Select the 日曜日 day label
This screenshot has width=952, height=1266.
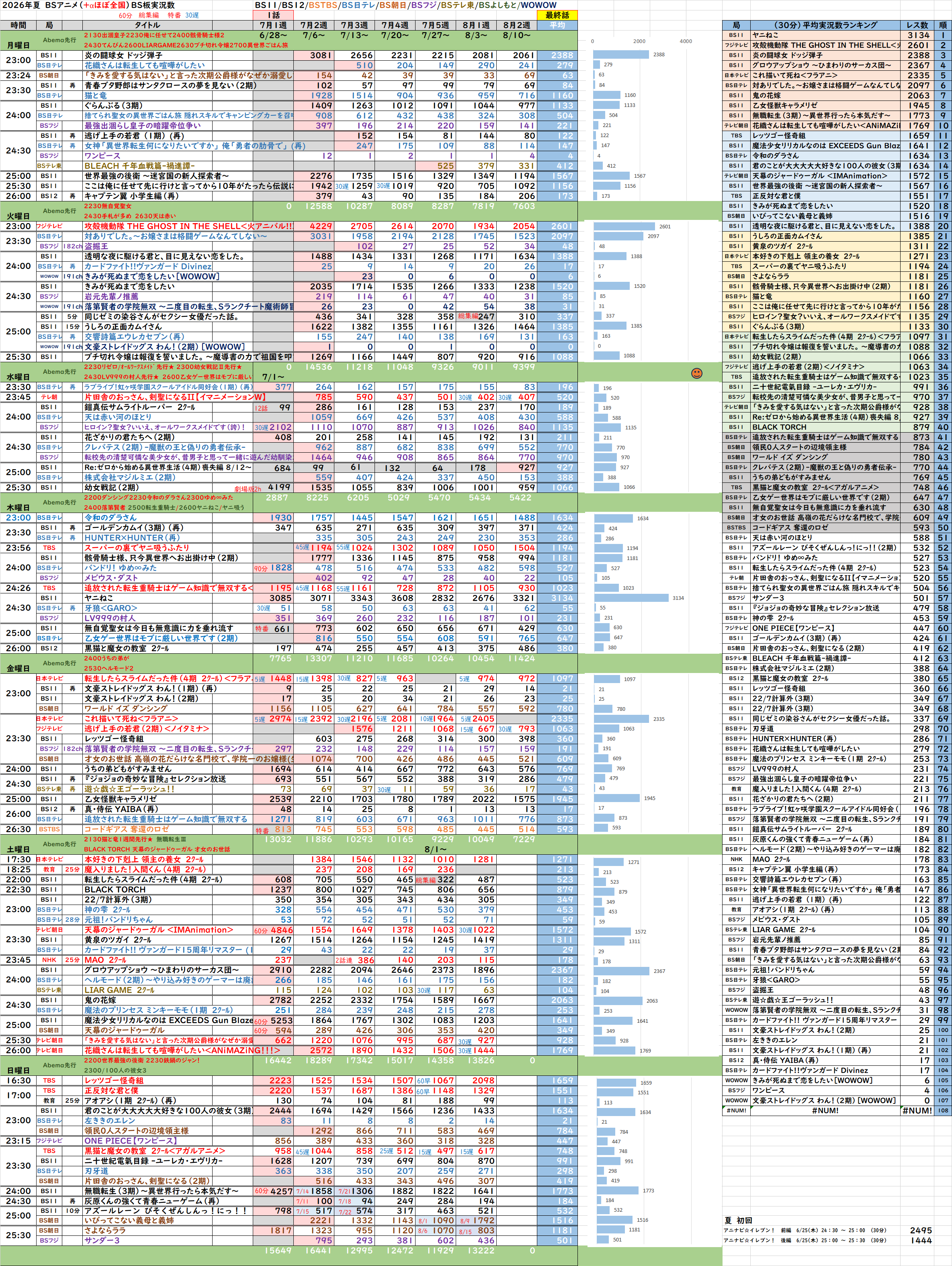(x=18, y=1070)
